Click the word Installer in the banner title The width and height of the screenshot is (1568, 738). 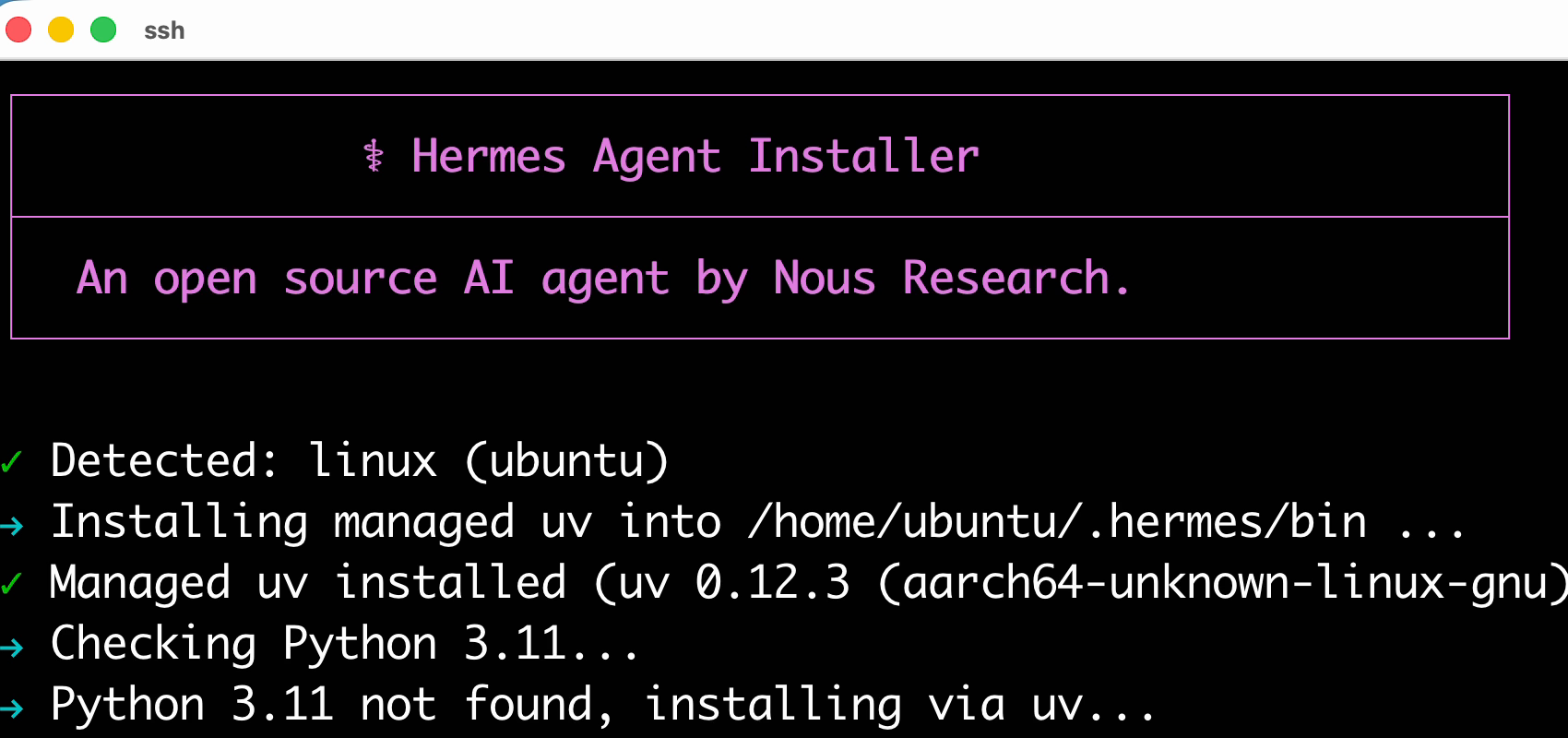863,156
